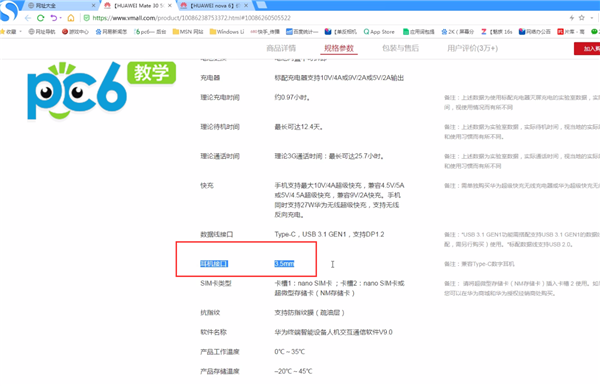This screenshot has width=600, height=386.
Task: Click the 充电器 spec label
Action: (210, 78)
